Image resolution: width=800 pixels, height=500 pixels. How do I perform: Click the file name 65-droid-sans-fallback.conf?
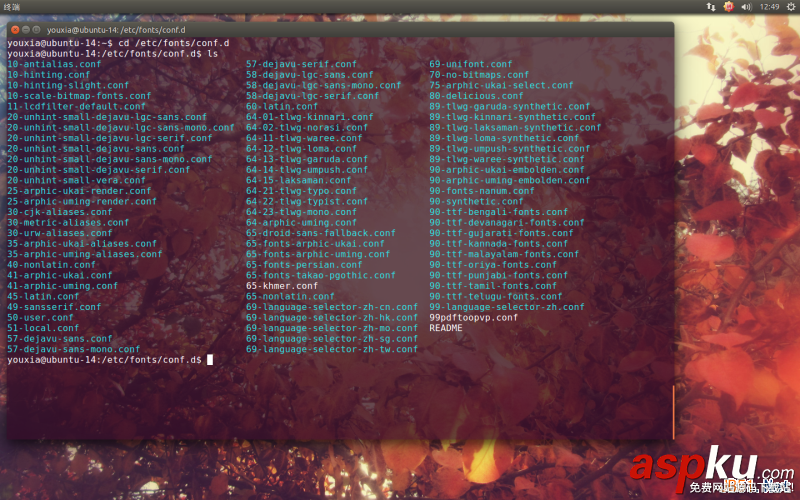tap(320, 233)
